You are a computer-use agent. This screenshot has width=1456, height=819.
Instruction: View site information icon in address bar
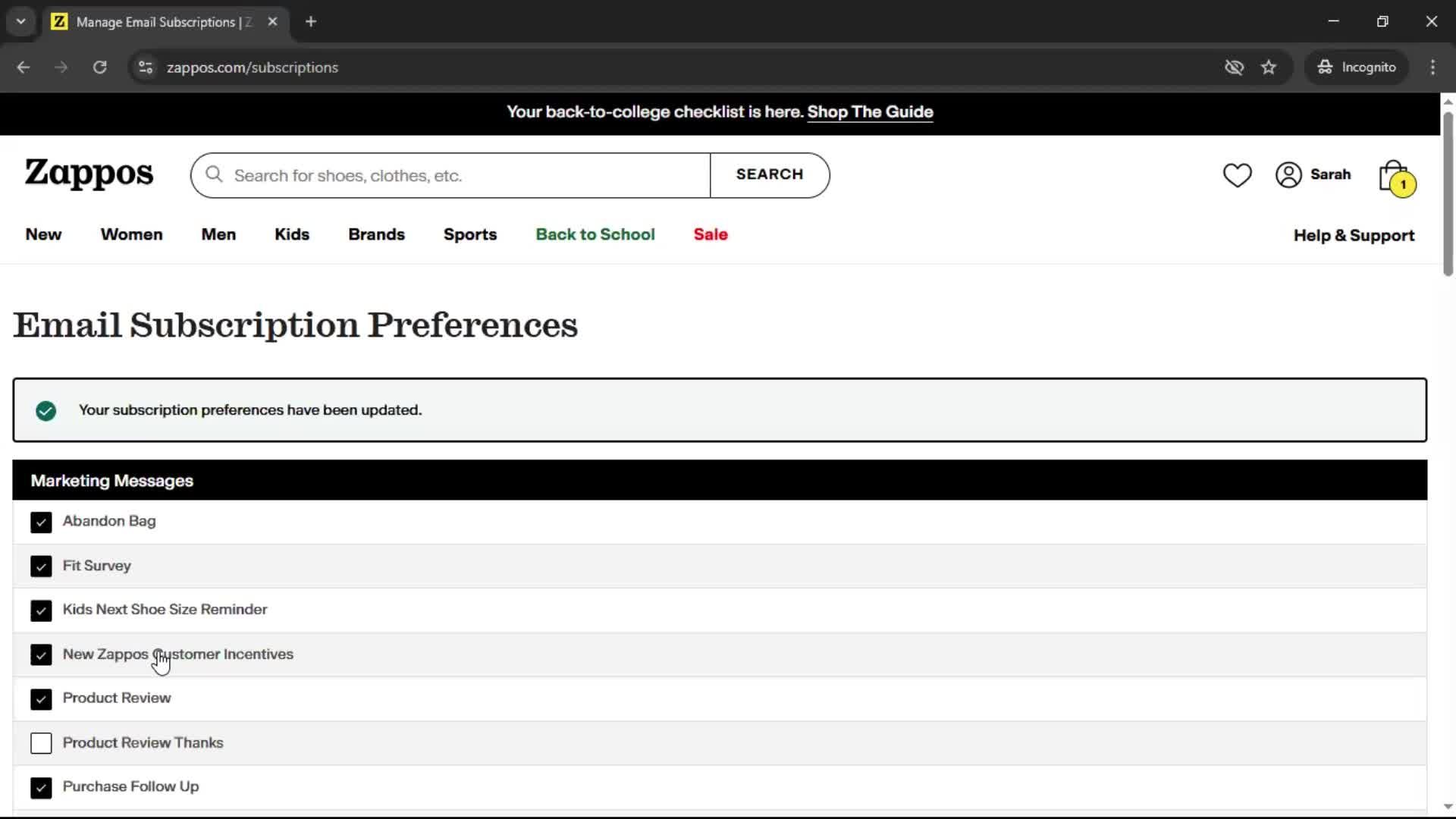[145, 67]
